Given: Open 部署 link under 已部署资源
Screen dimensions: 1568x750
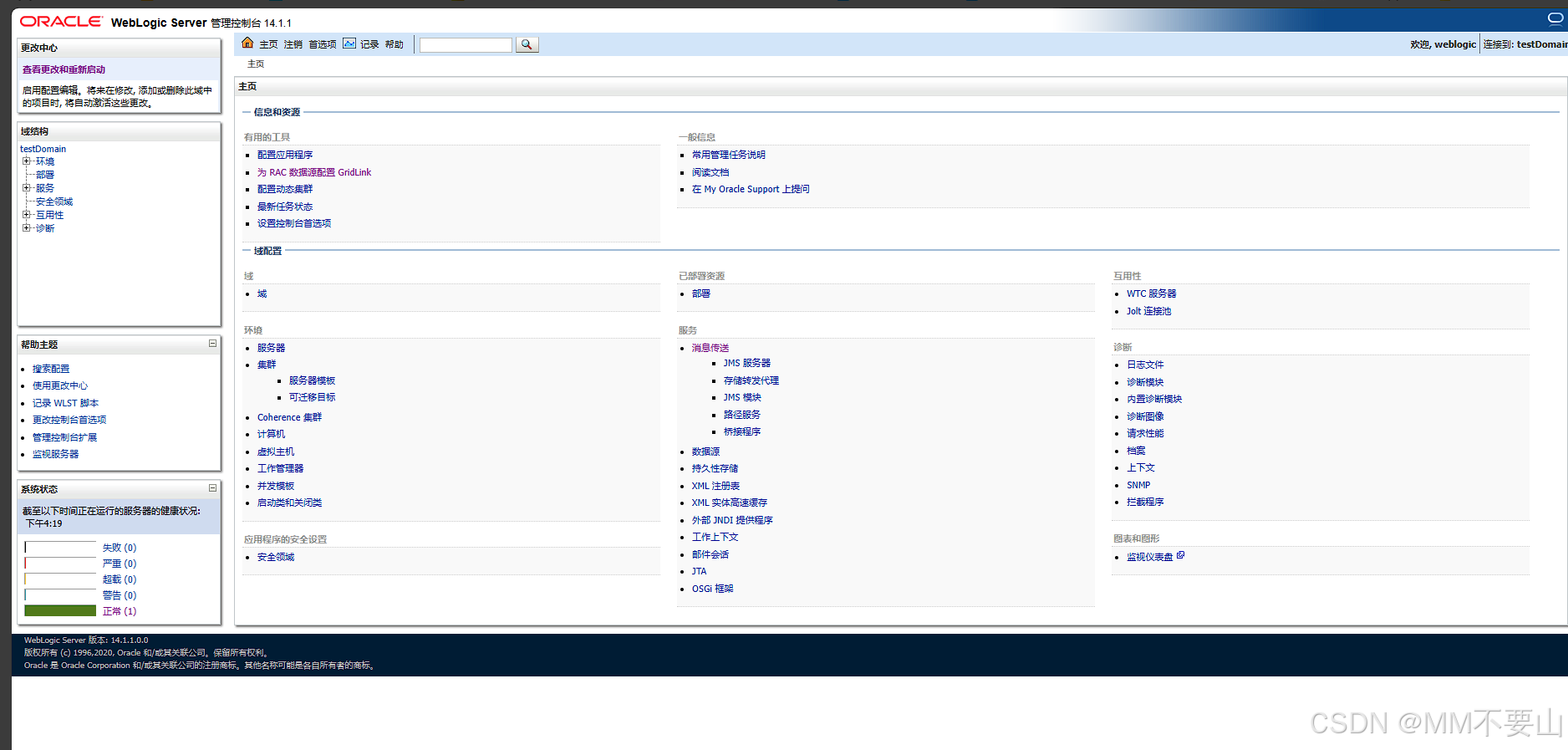Looking at the screenshot, I should pos(701,293).
